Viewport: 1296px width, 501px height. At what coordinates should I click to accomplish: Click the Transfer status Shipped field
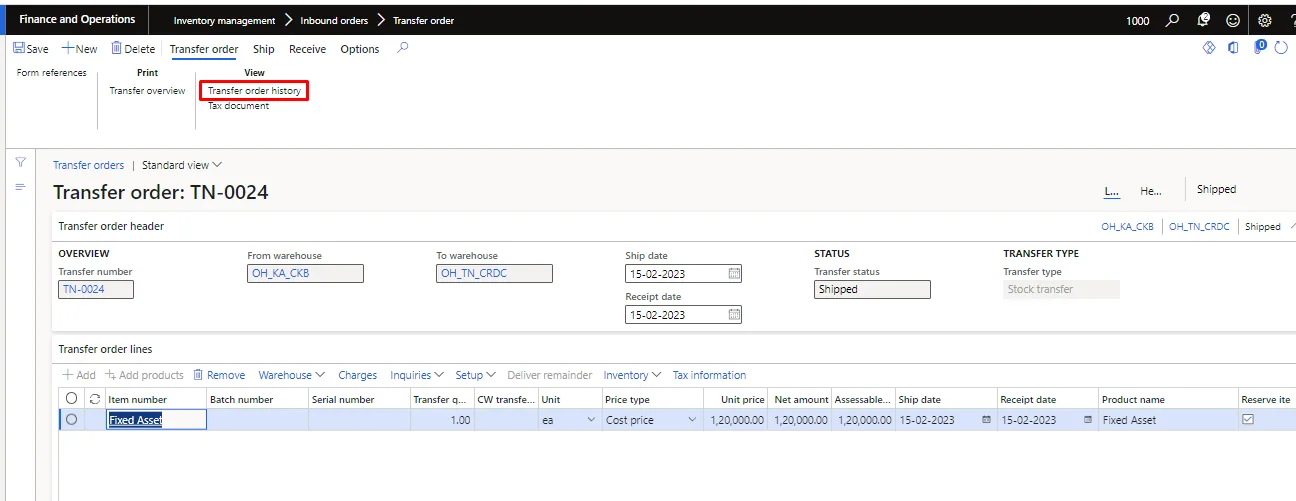[x=872, y=289]
